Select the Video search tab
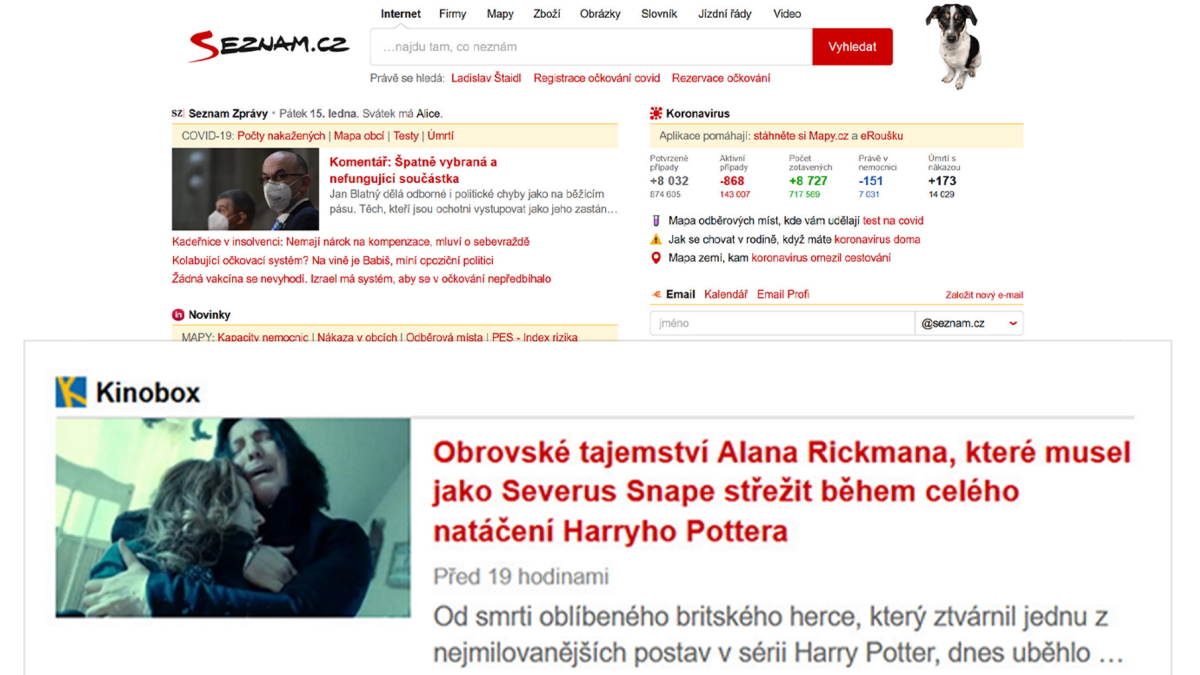1200x675 pixels. click(787, 14)
